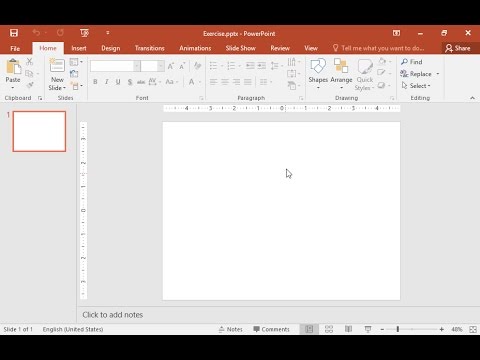Click the Format Painter brush icon

(30, 85)
